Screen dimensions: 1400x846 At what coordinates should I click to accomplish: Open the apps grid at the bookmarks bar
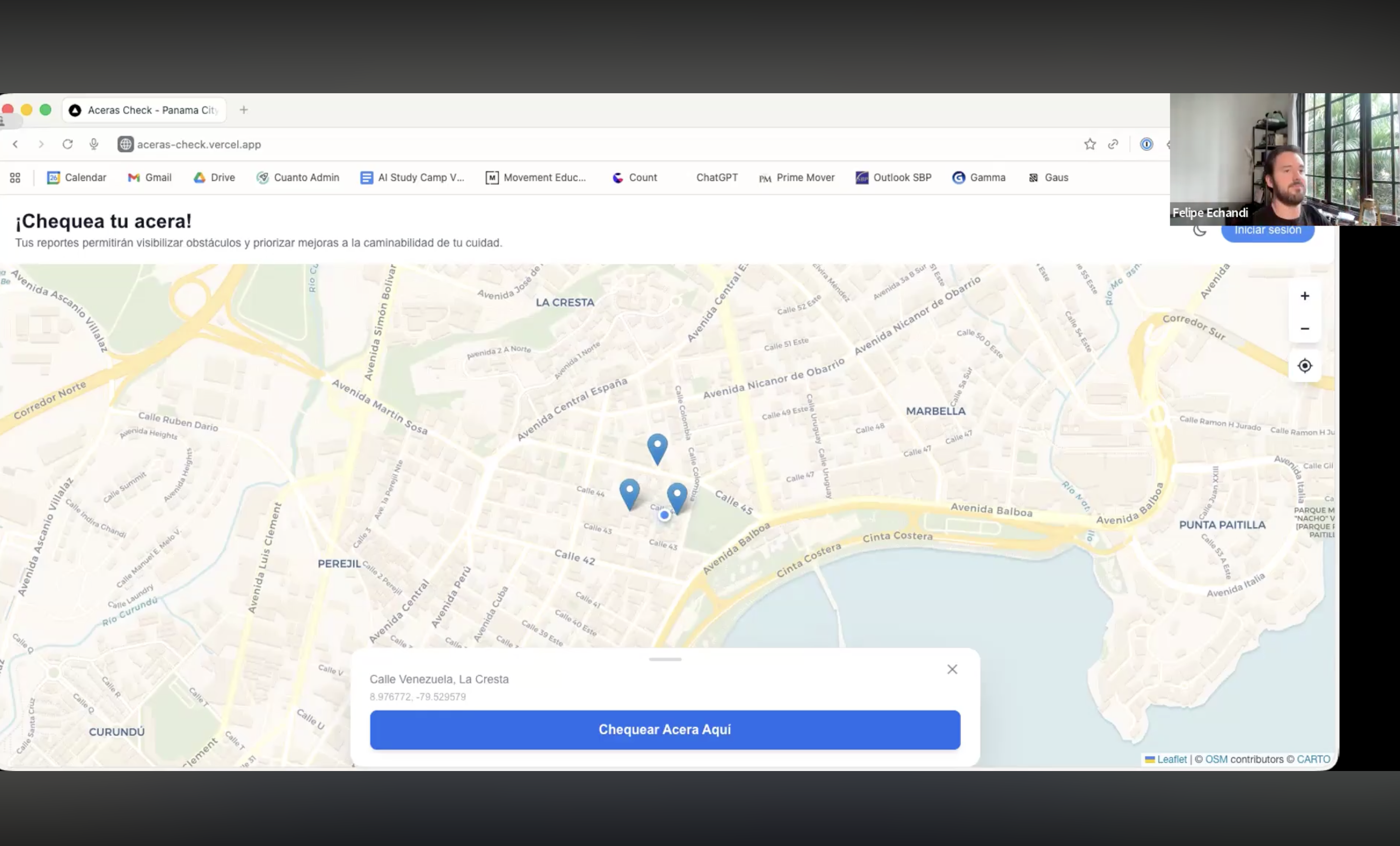(x=15, y=177)
